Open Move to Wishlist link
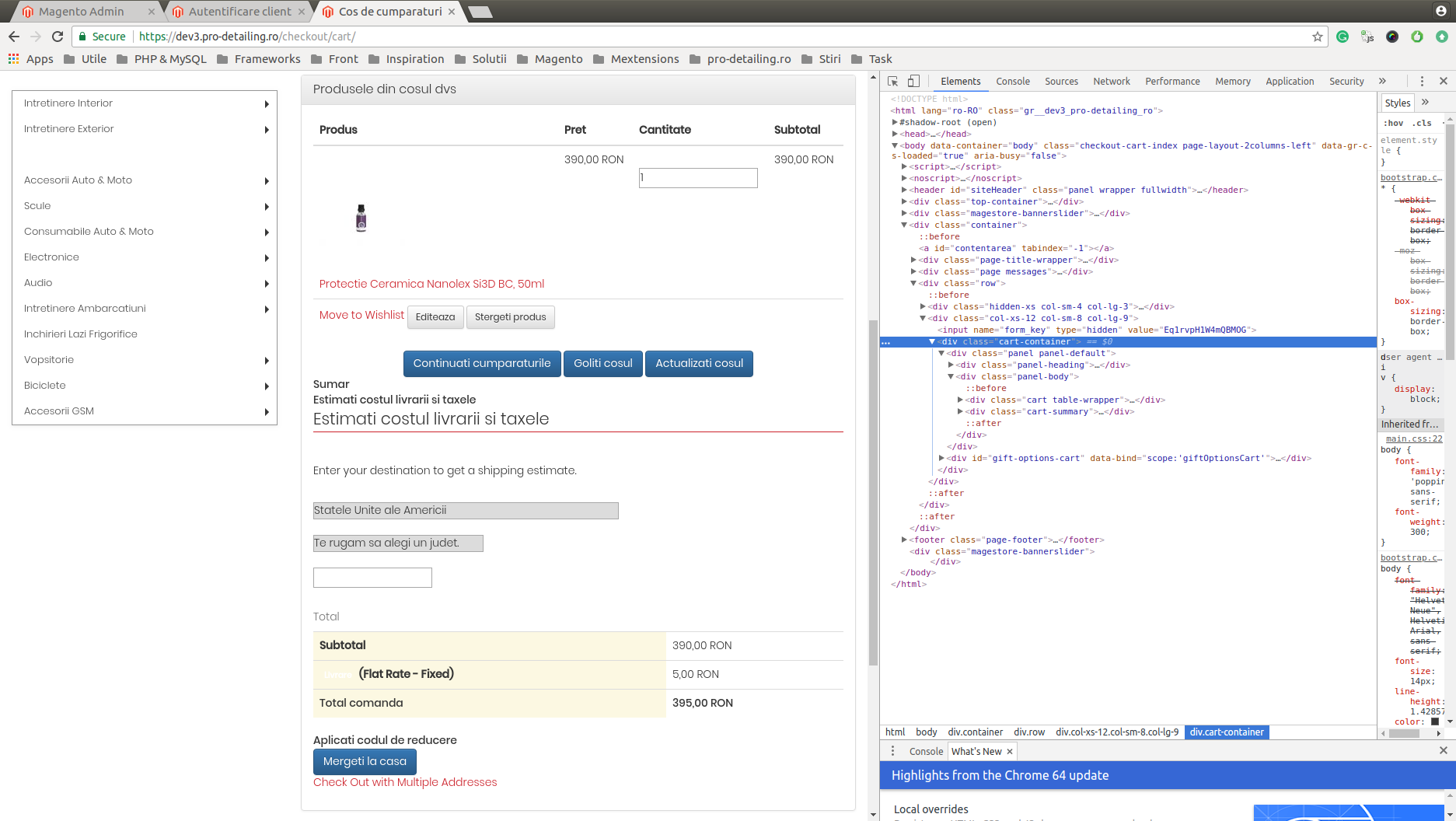 361,315
